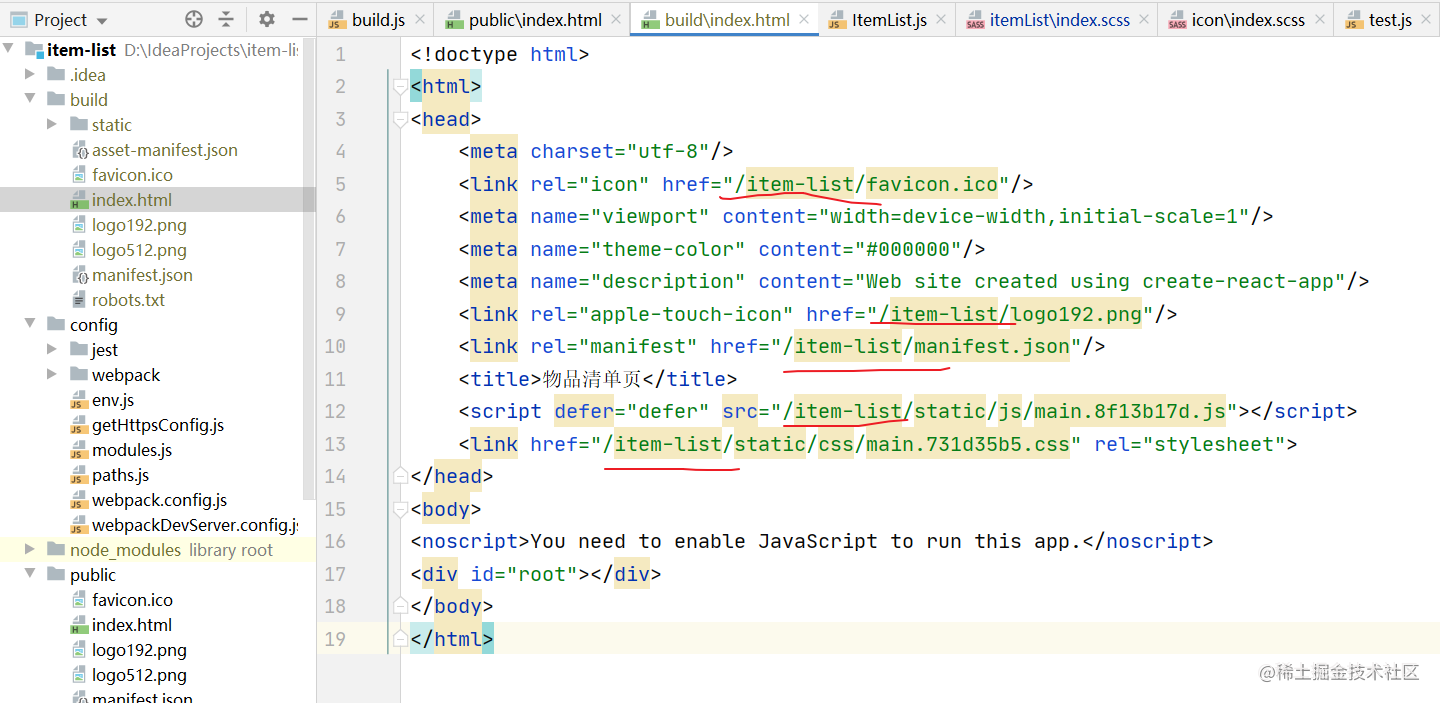Select asset-manifest.json in build folder
The image size is (1440, 703).
tap(164, 150)
